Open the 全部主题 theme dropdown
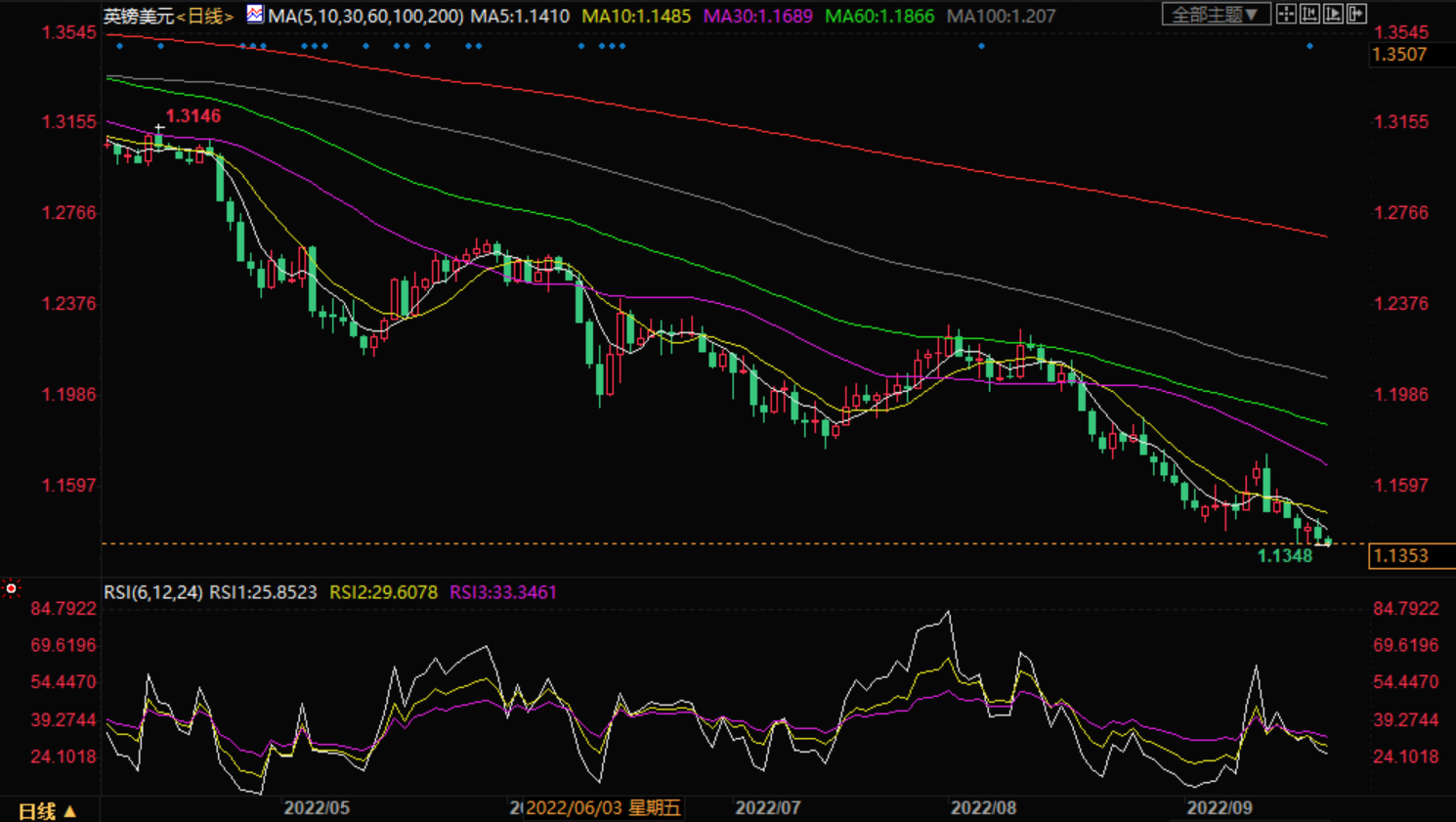 [1216, 15]
